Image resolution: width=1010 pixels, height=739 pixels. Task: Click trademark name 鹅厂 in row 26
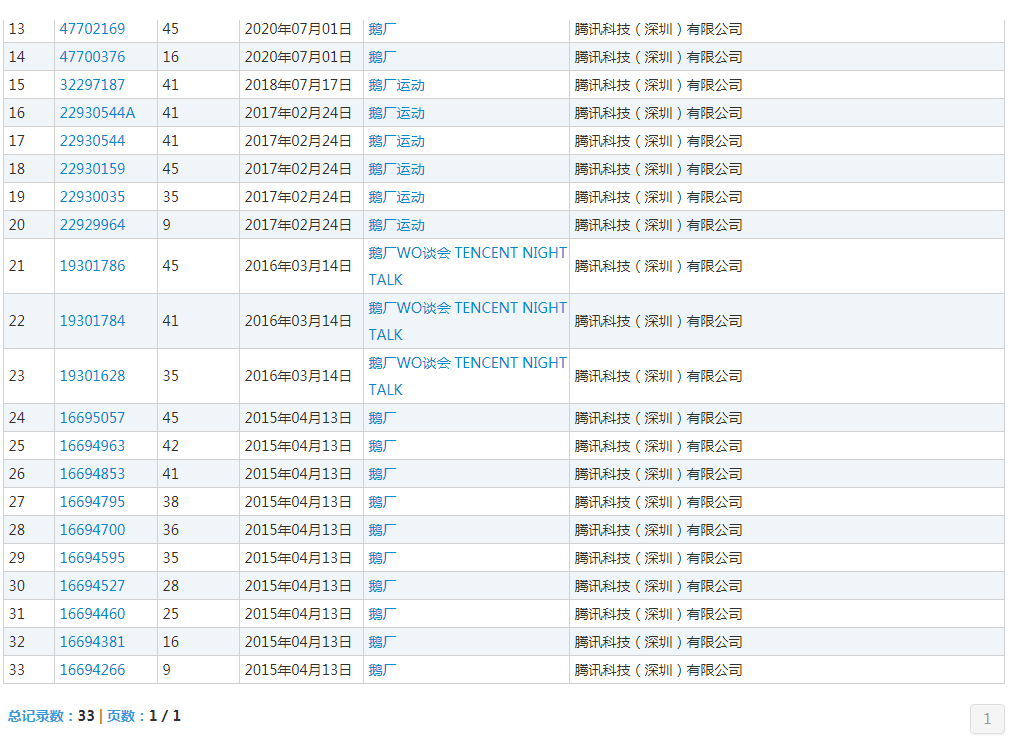[382, 474]
